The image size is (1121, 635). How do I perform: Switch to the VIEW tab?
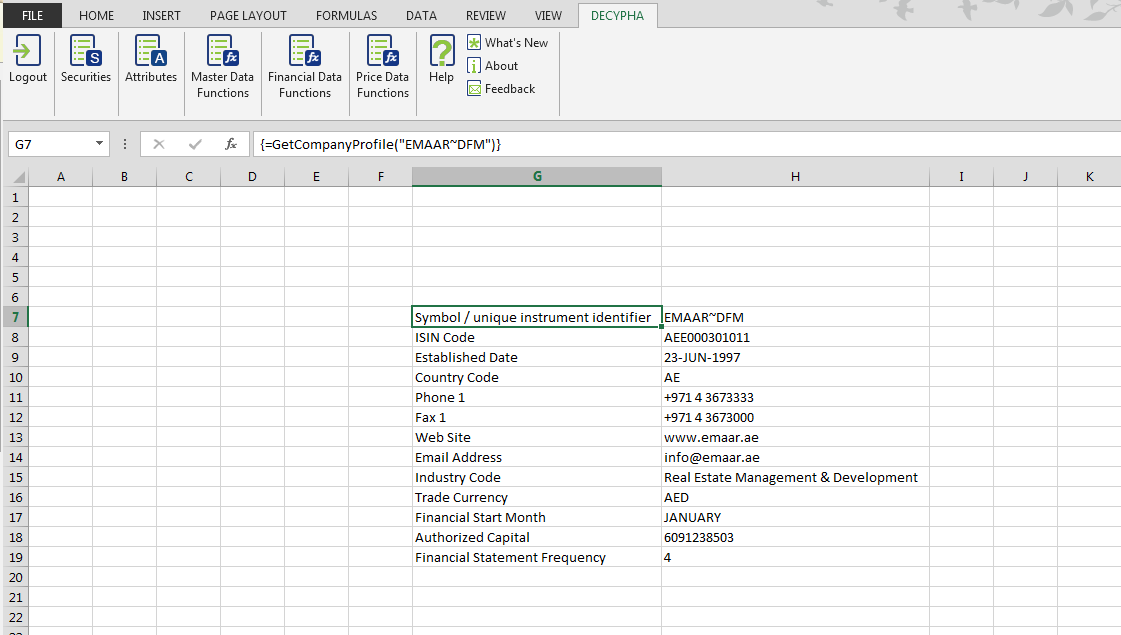tap(548, 16)
